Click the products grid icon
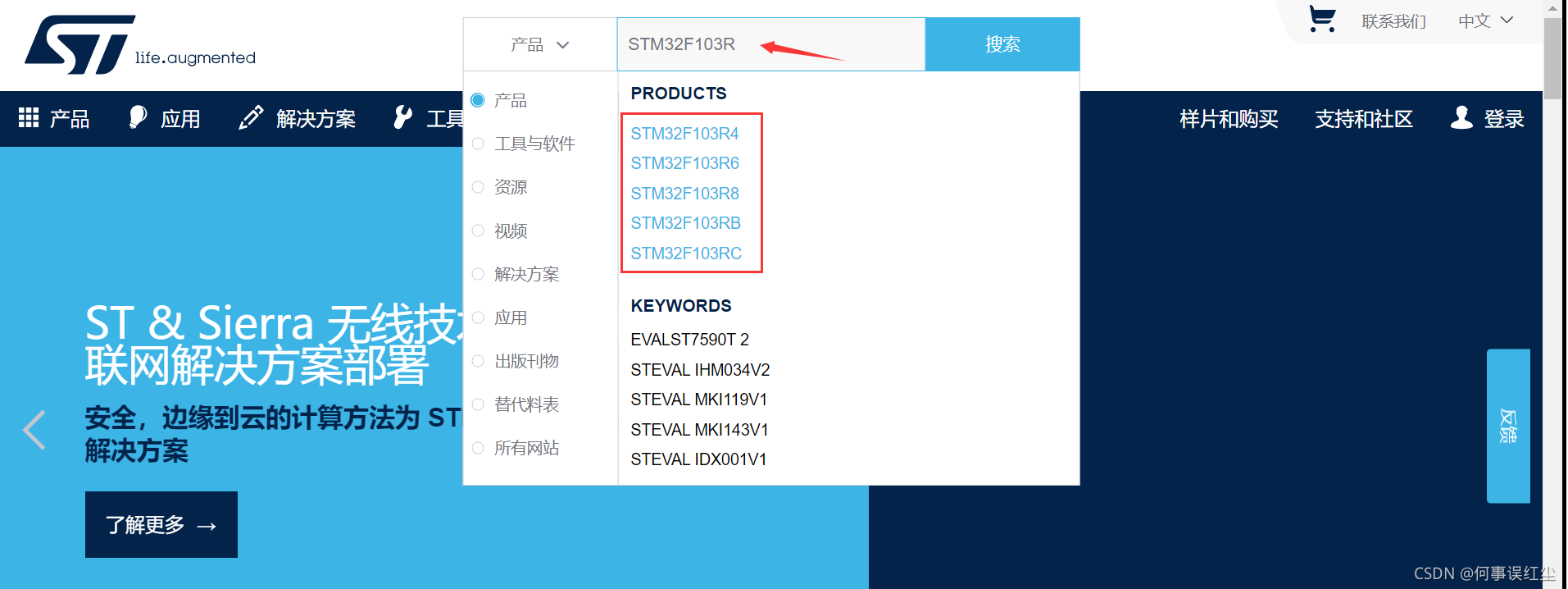Viewport: 1568px width, 589px height. (29, 117)
